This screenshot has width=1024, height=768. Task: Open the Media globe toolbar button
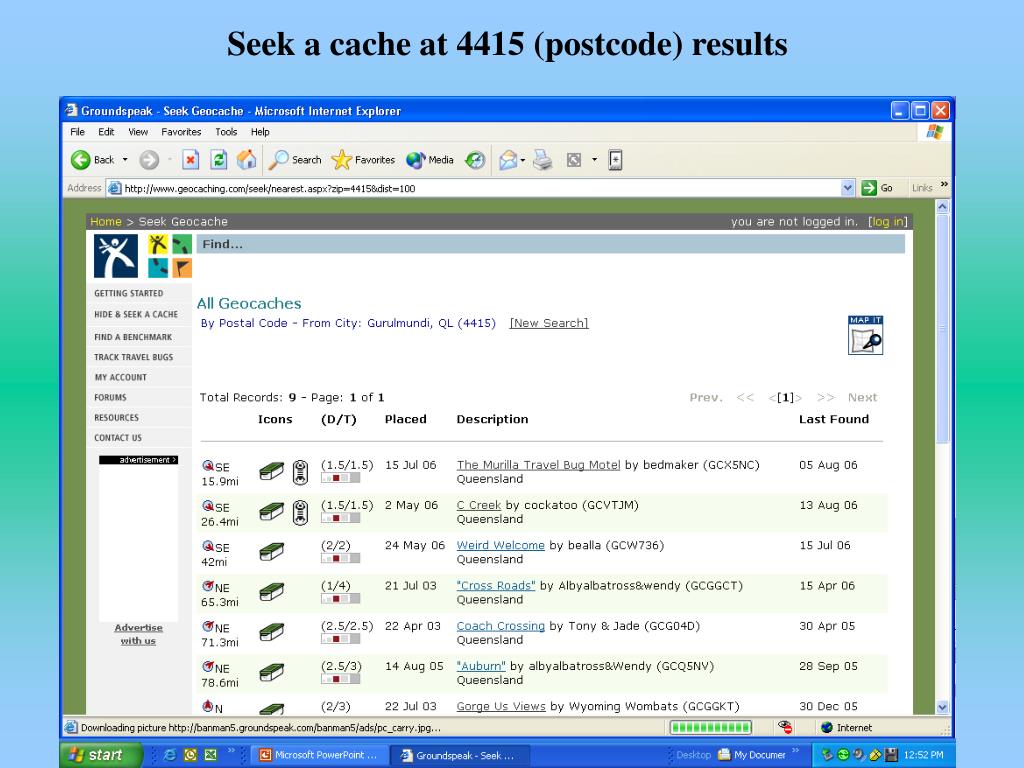430,159
